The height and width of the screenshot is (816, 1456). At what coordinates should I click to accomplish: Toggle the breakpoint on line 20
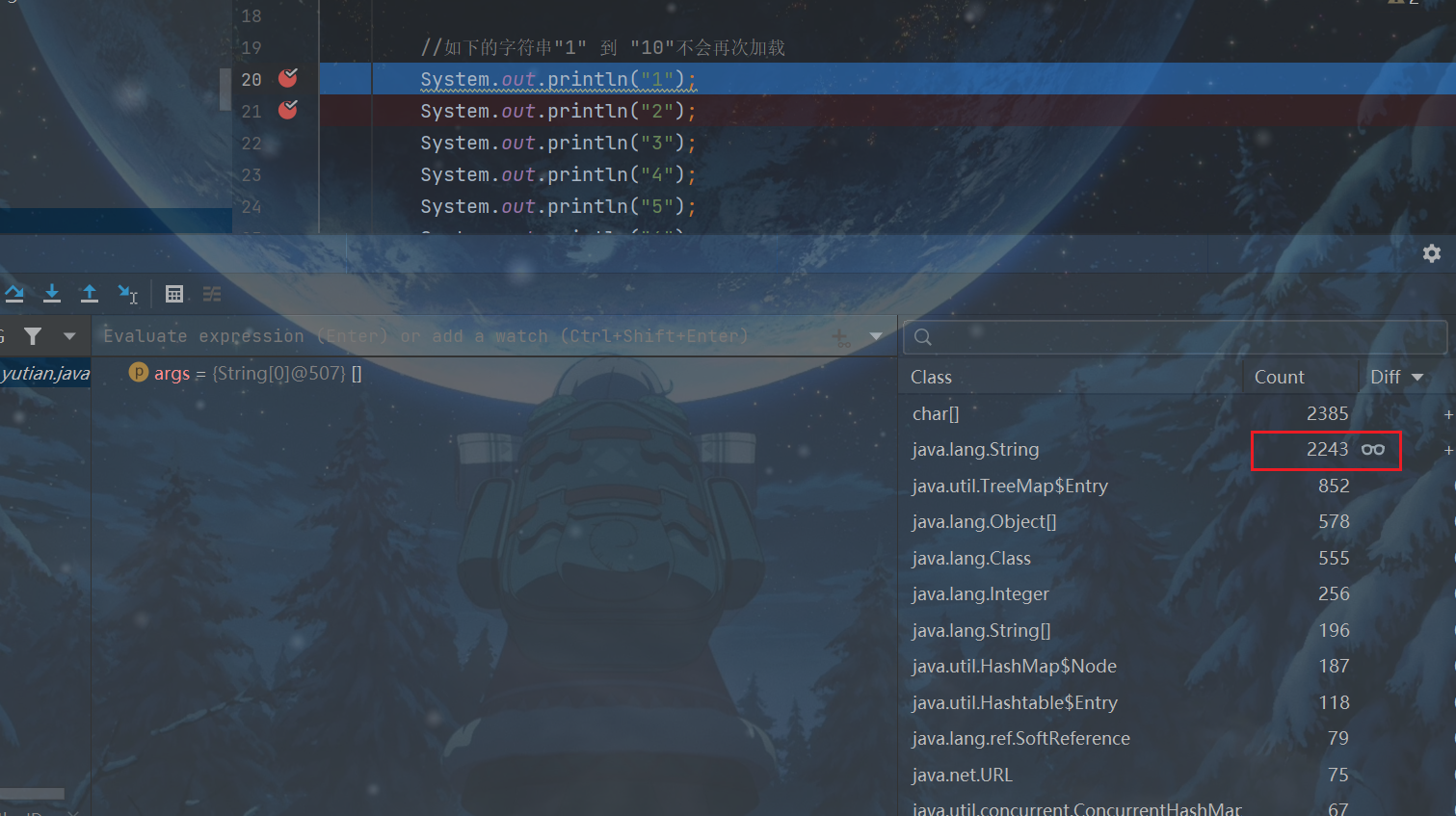tap(287, 79)
